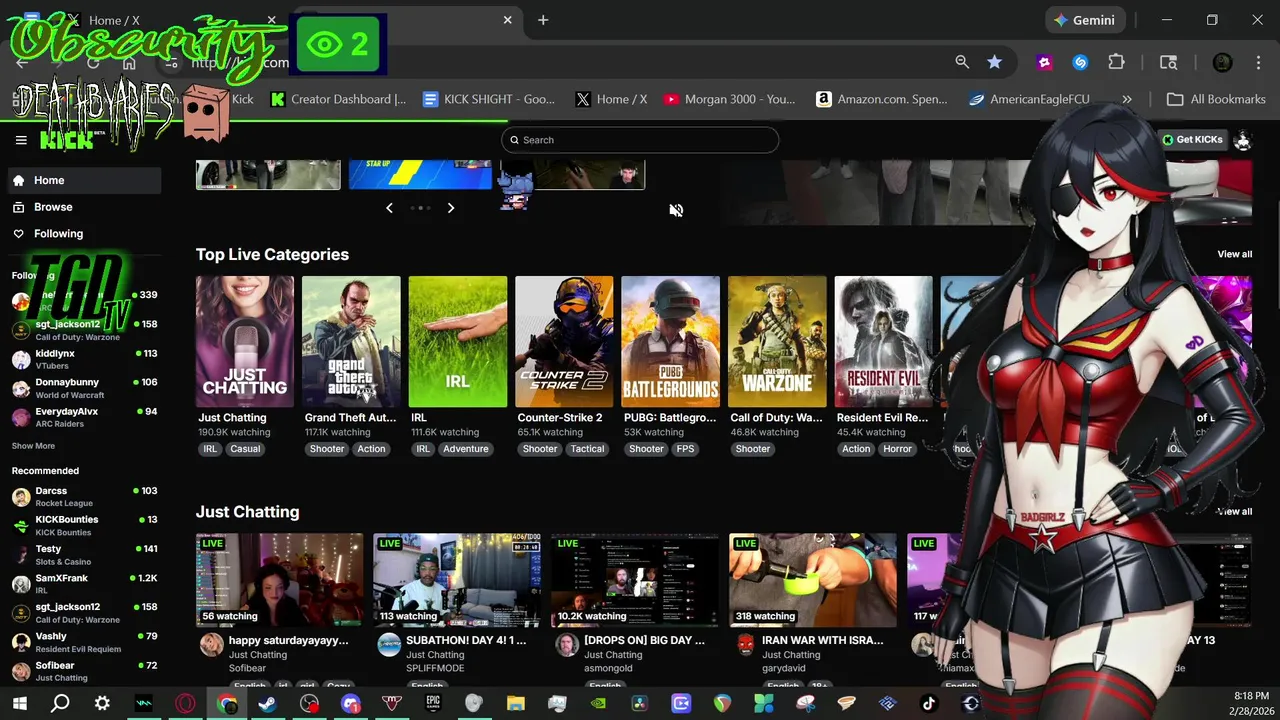1280x720 pixels.
Task: Open SPLIFFMODE SUBATHON stream thumbnail
Action: point(457,580)
